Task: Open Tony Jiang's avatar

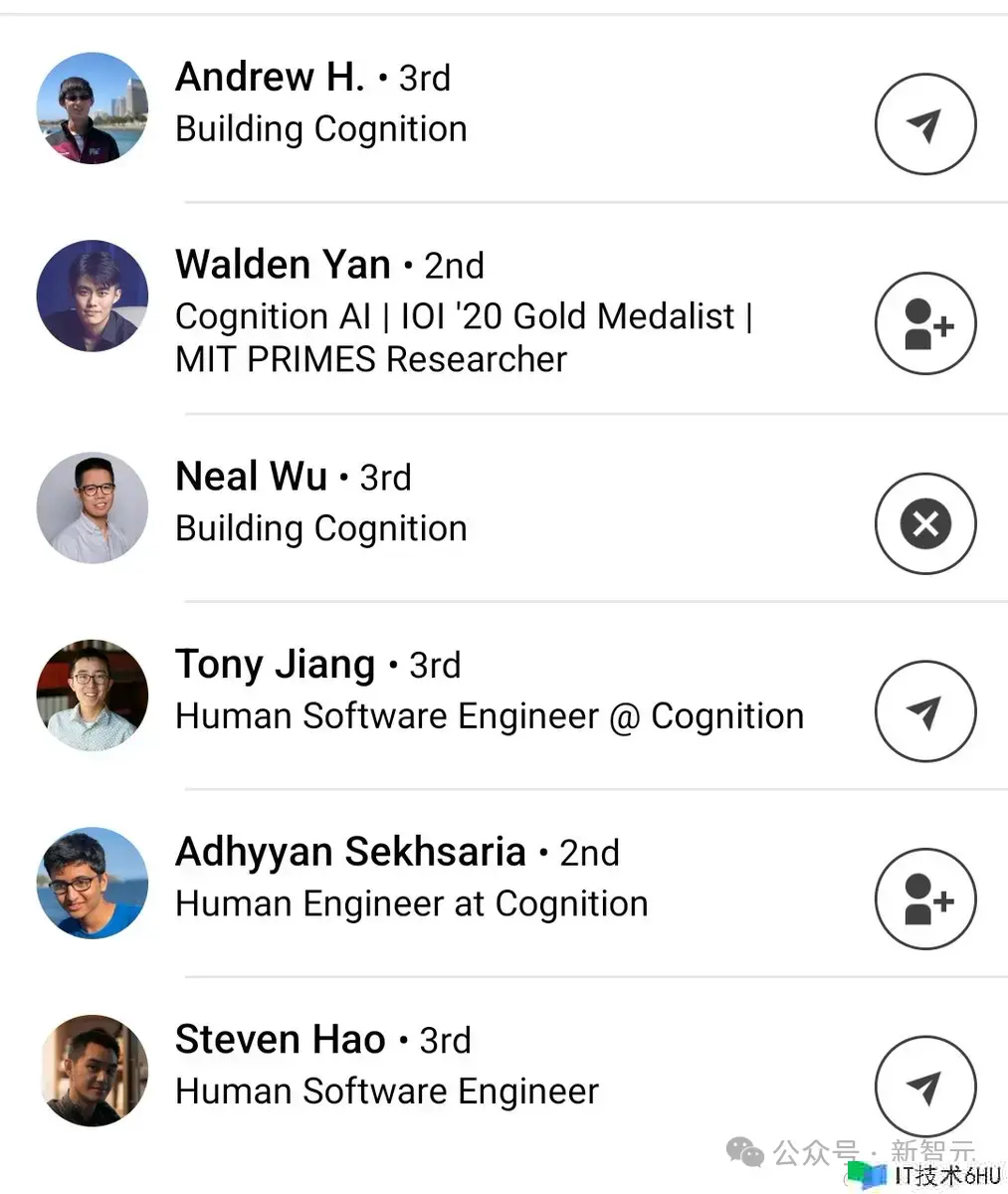Action: (92, 695)
